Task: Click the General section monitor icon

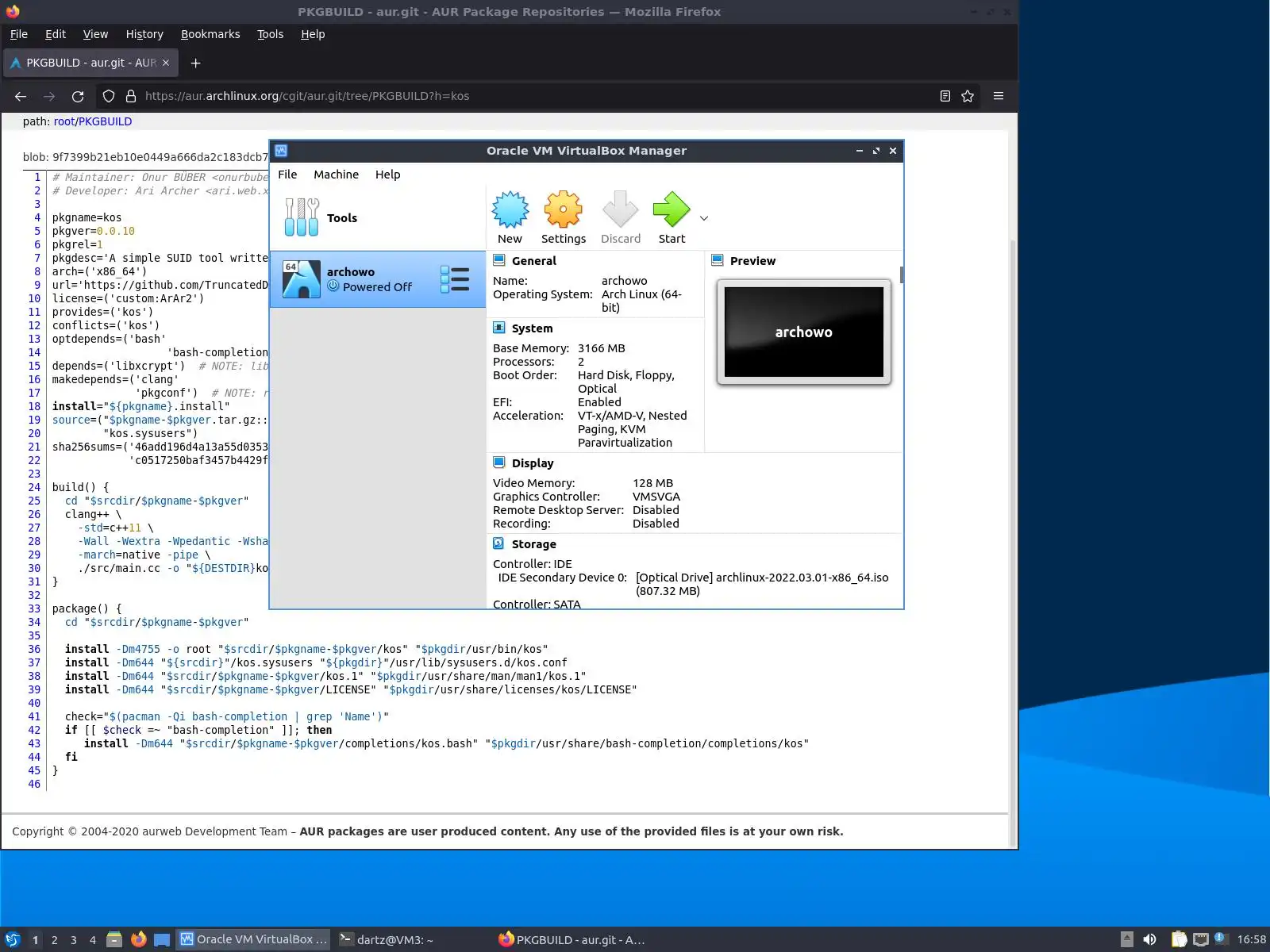Action: click(499, 260)
